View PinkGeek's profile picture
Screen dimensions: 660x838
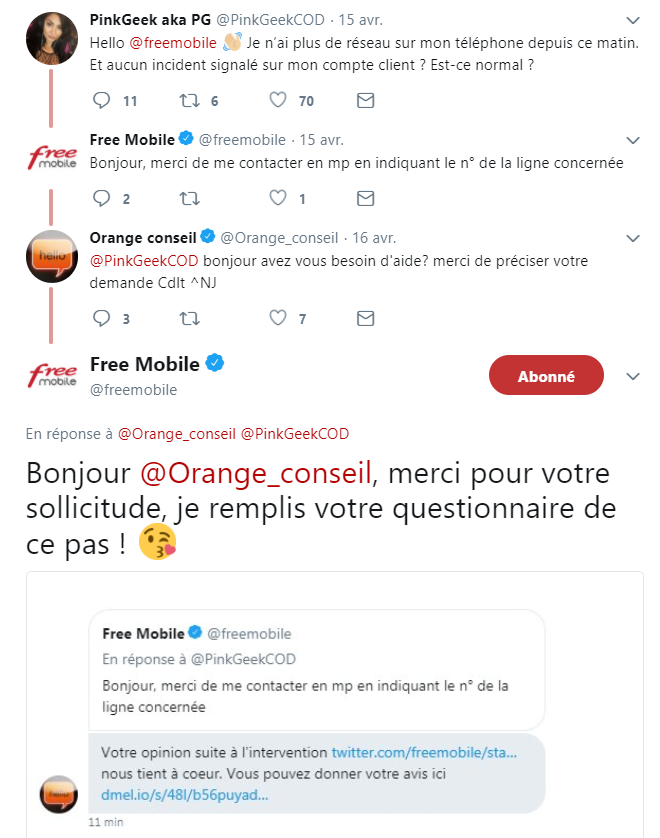pos(52,38)
